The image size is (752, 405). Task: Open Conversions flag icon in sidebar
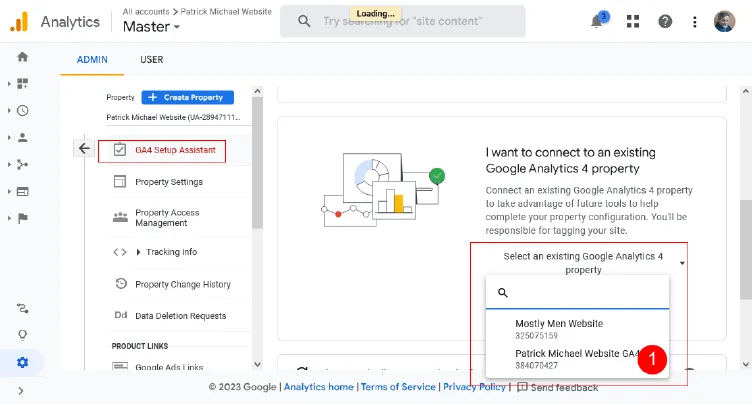(x=23, y=218)
